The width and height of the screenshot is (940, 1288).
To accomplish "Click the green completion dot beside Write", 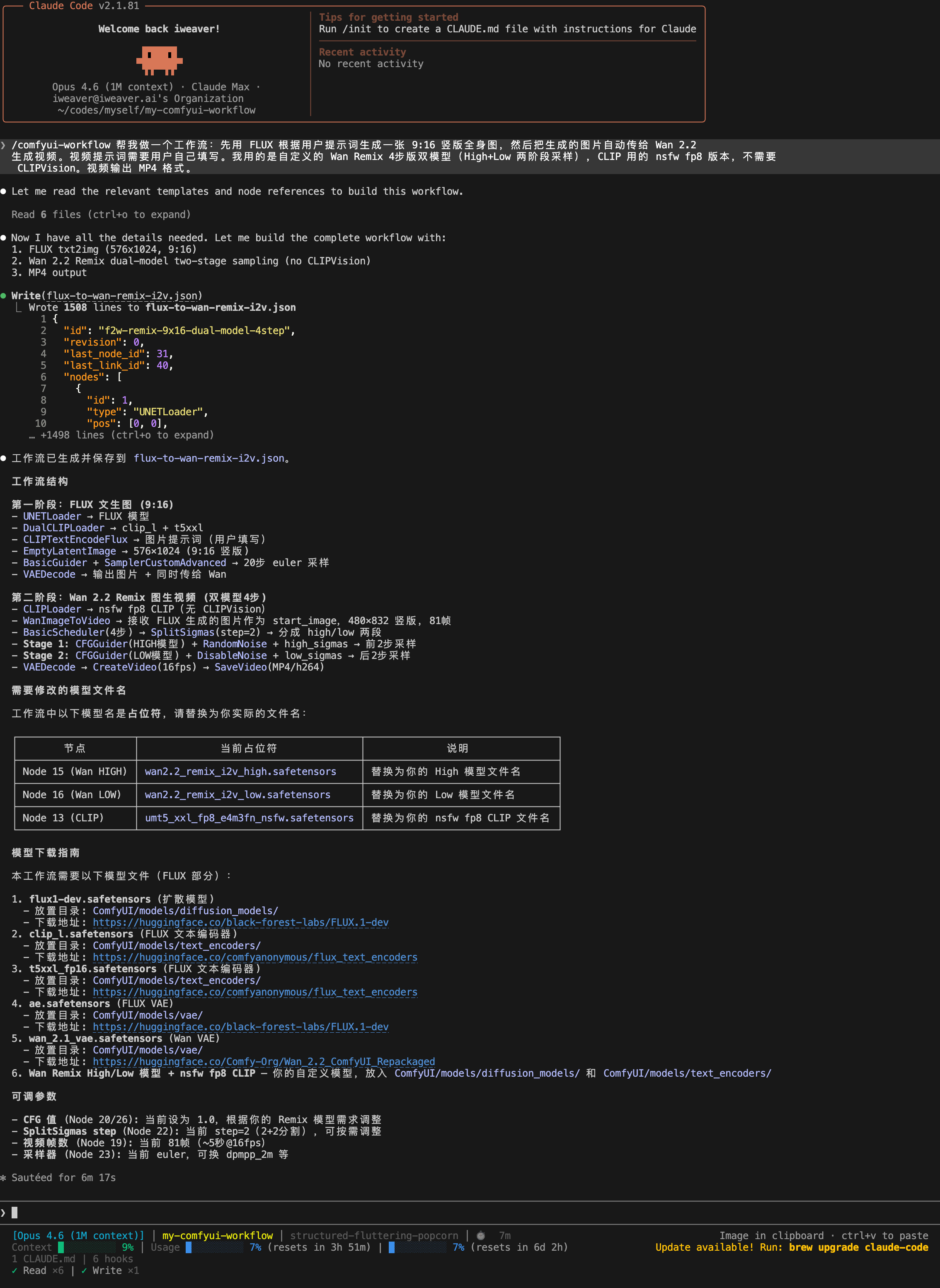I will coord(4,295).
